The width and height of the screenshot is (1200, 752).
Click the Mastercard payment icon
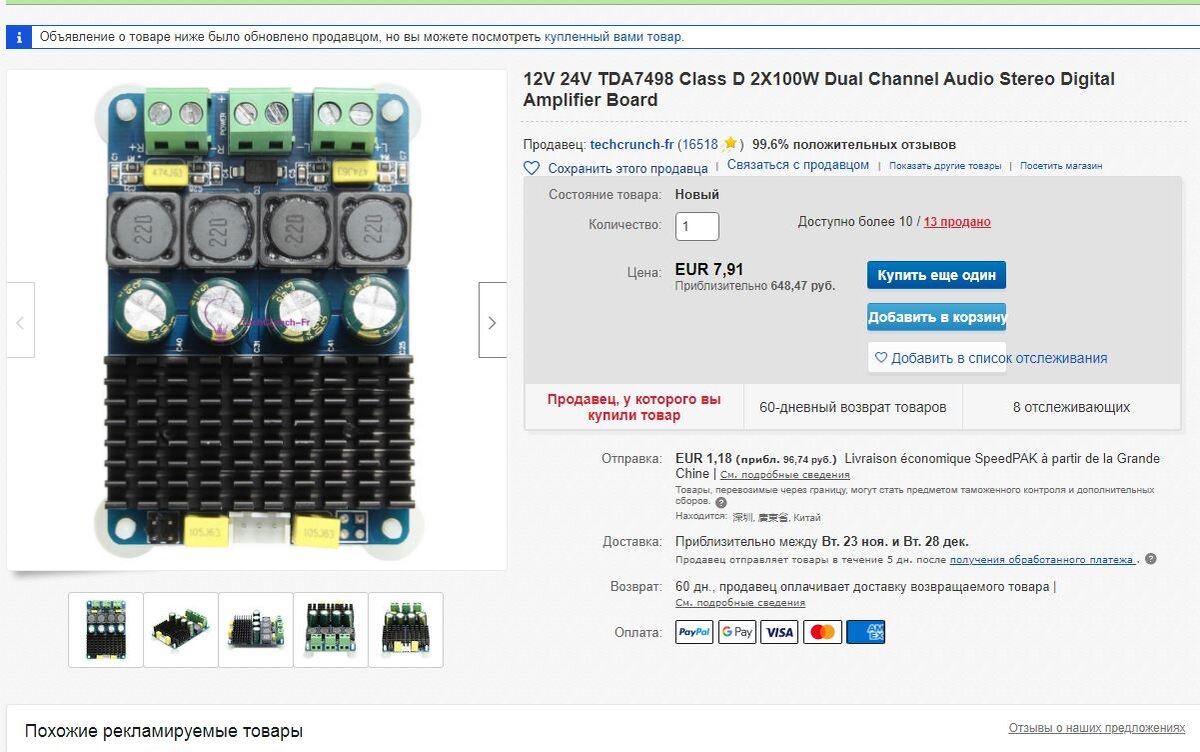822,632
